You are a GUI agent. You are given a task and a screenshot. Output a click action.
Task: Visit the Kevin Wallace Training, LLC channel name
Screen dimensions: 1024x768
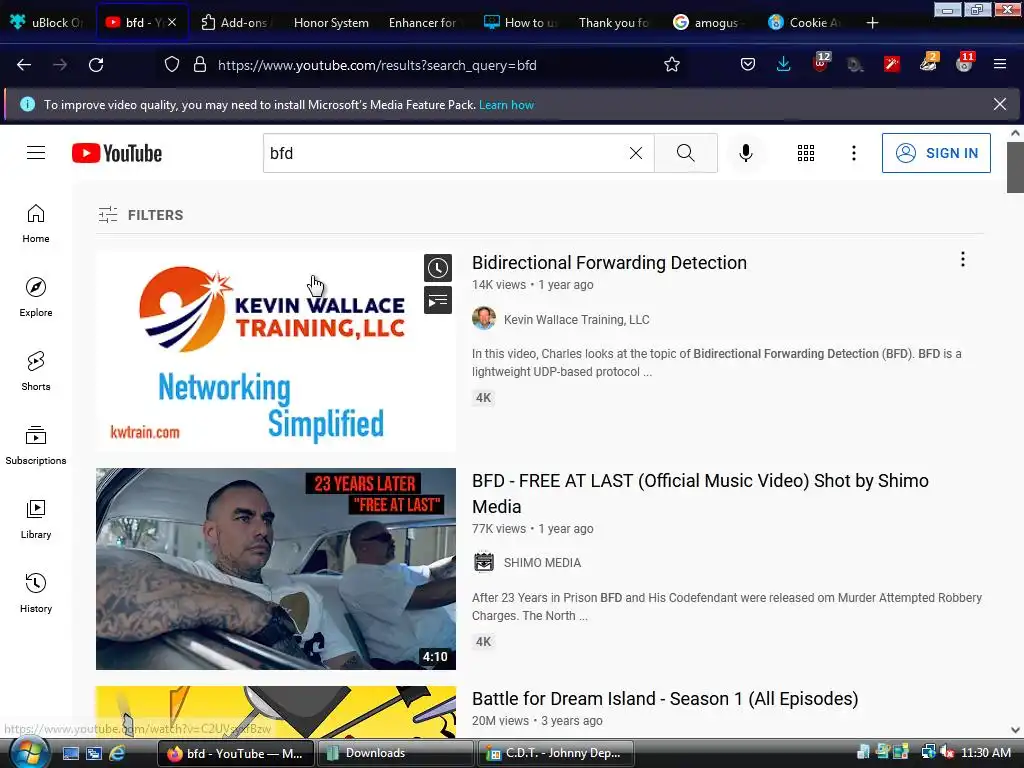[x=577, y=319]
